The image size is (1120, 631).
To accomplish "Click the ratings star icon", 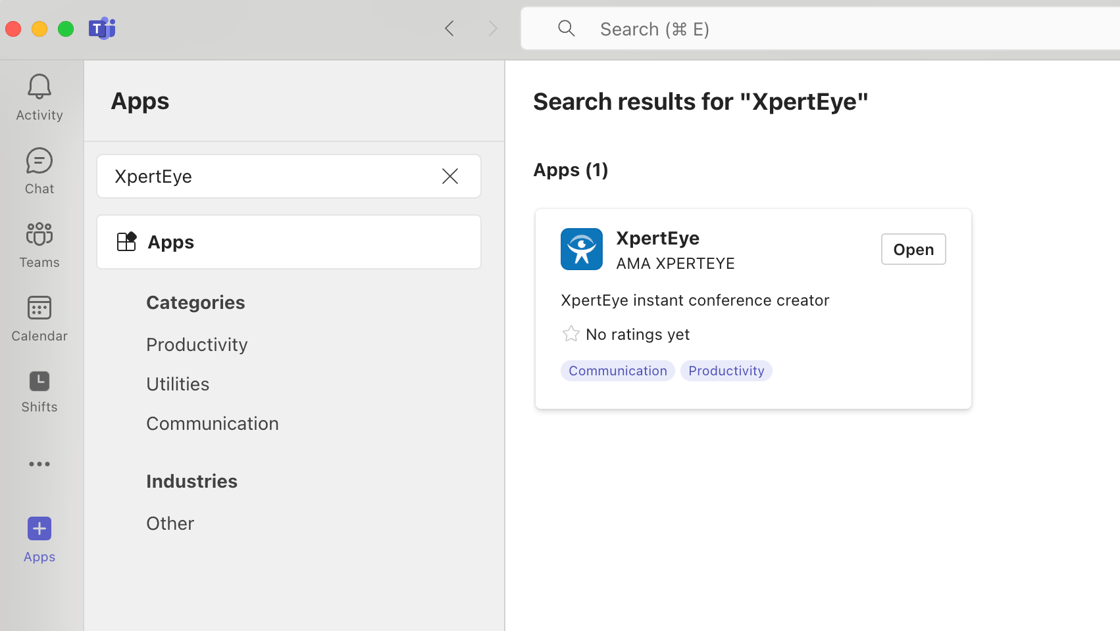I will coord(571,334).
